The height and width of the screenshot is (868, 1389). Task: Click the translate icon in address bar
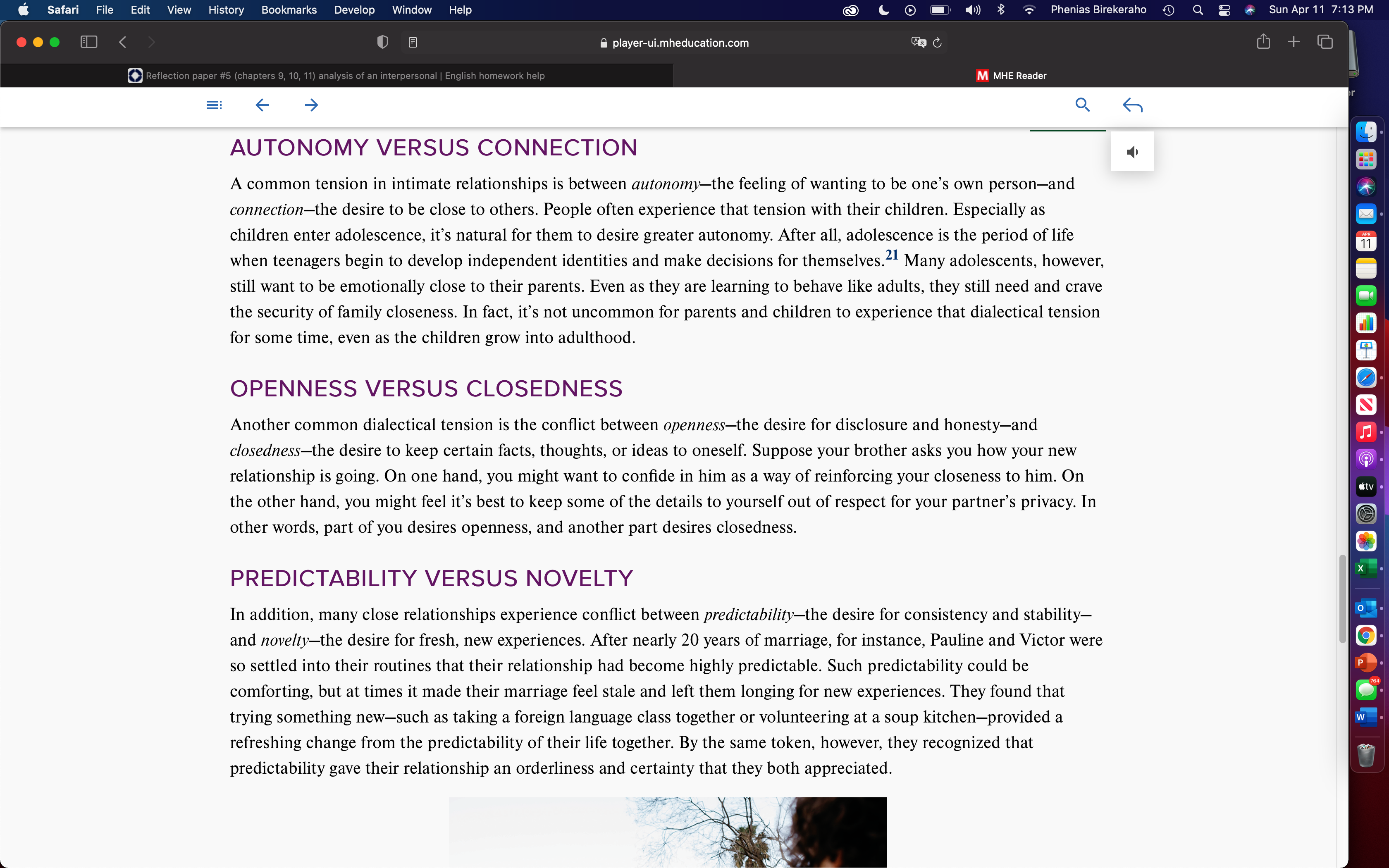(x=918, y=43)
